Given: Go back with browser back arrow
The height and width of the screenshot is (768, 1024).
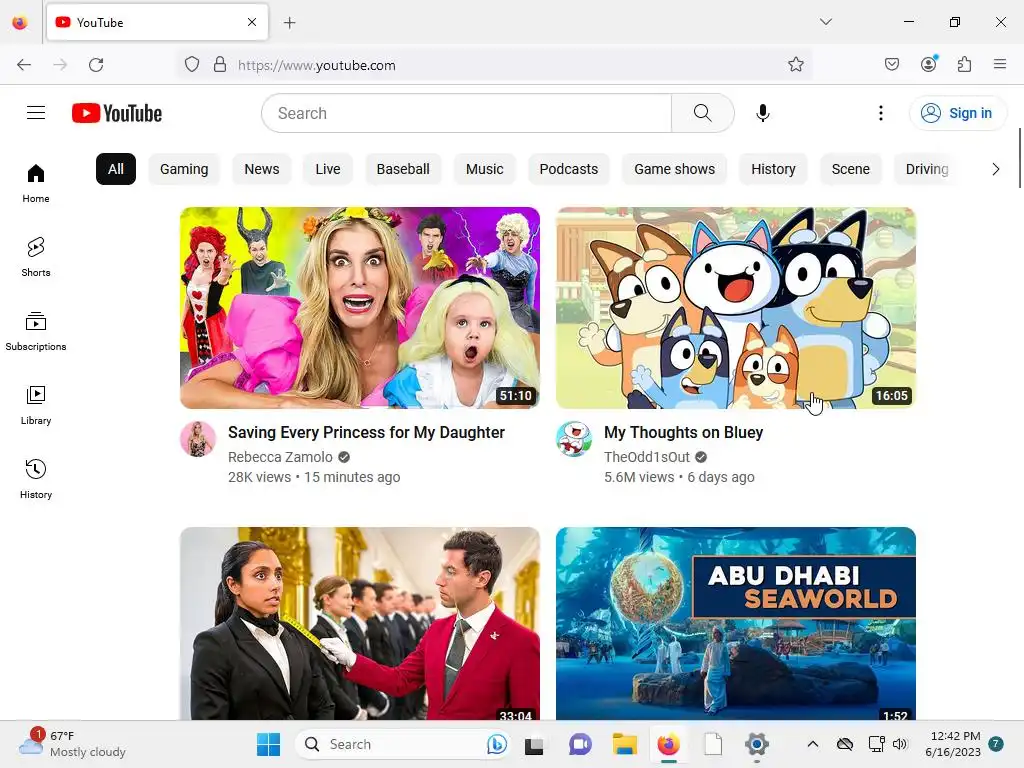Looking at the screenshot, I should point(24,65).
